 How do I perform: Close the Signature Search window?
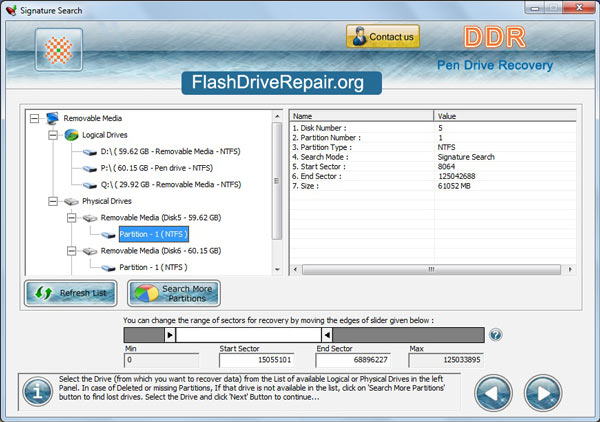point(579,8)
